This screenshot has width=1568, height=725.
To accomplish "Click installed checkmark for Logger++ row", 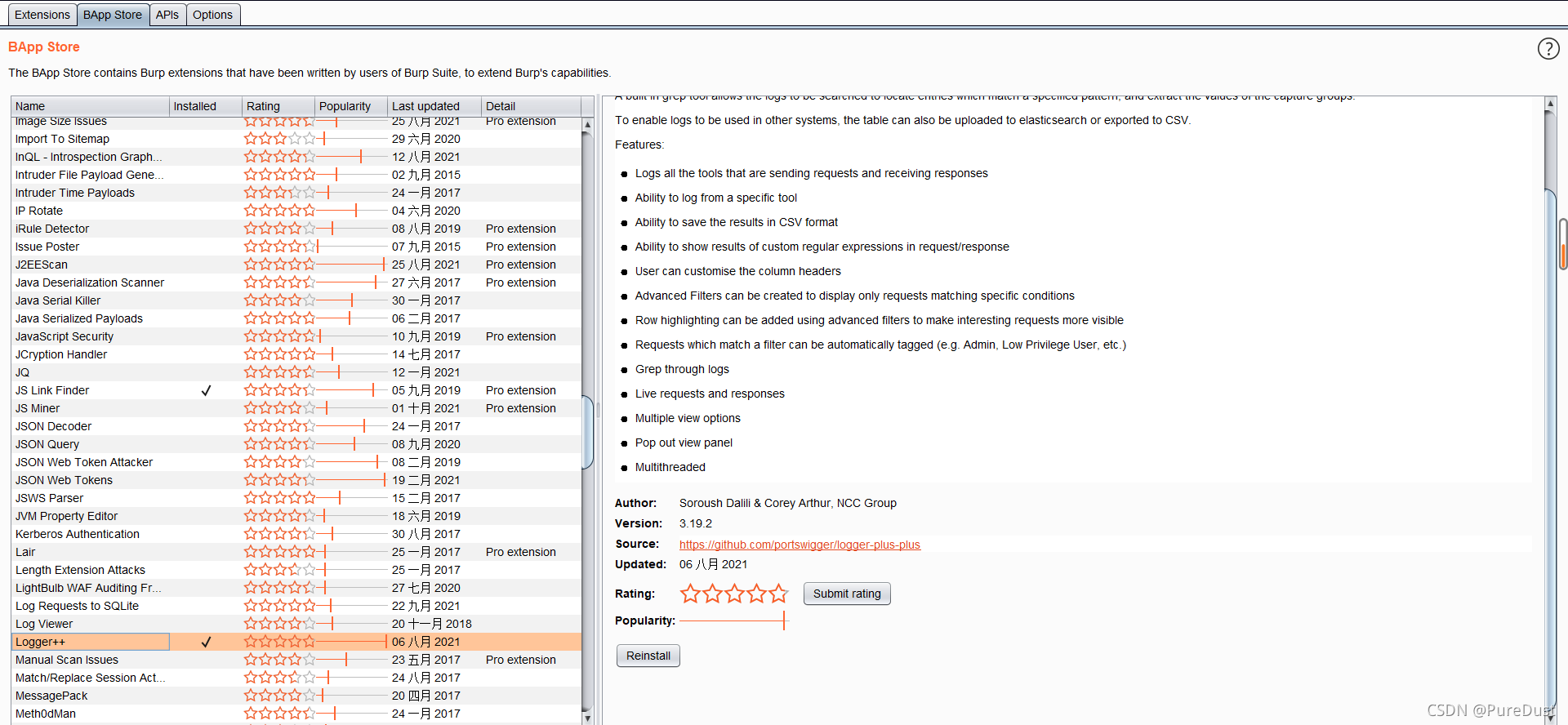I will click(x=206, y=642).
